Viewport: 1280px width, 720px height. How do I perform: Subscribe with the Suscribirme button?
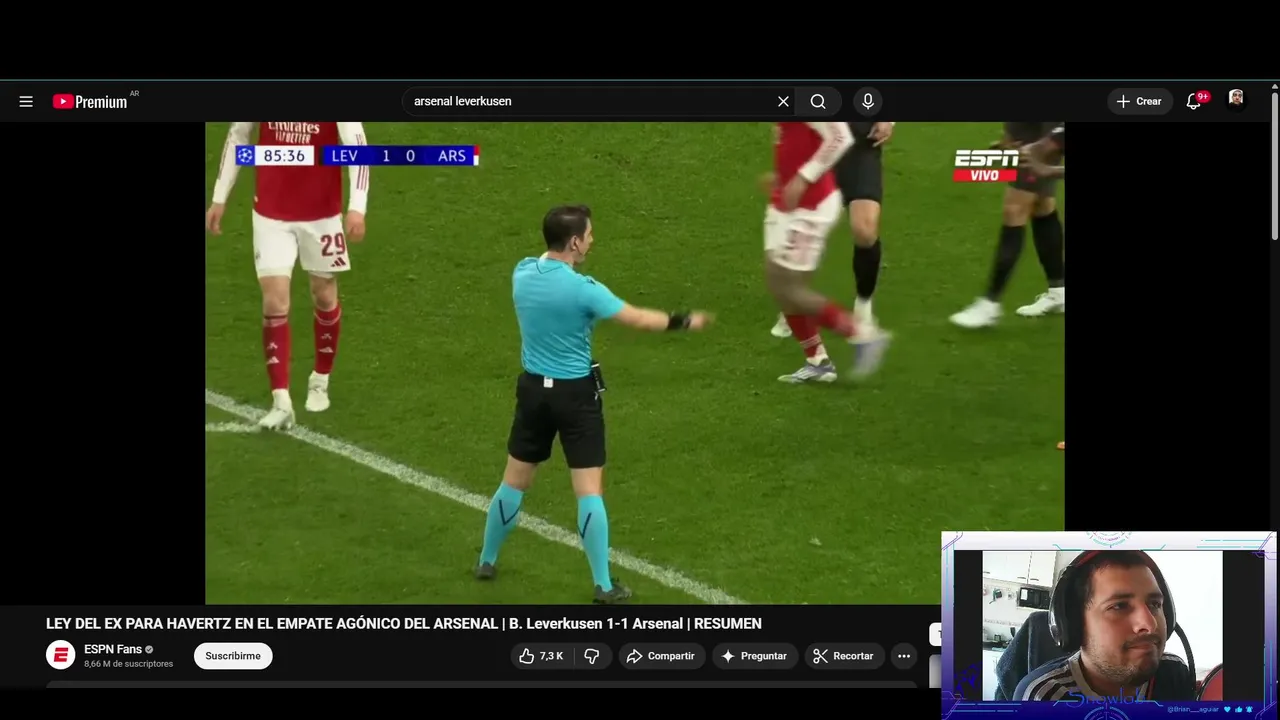tap(233, 656)
